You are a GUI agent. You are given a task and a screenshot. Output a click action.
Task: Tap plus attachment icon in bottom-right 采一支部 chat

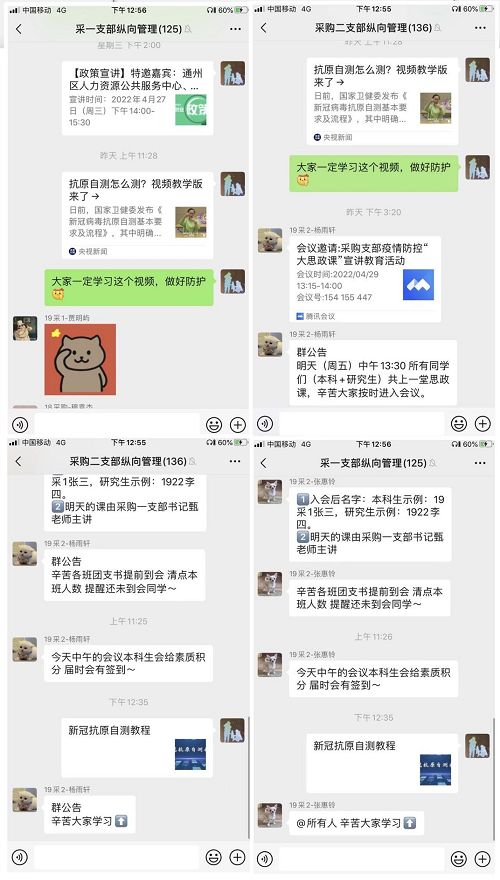483,858
